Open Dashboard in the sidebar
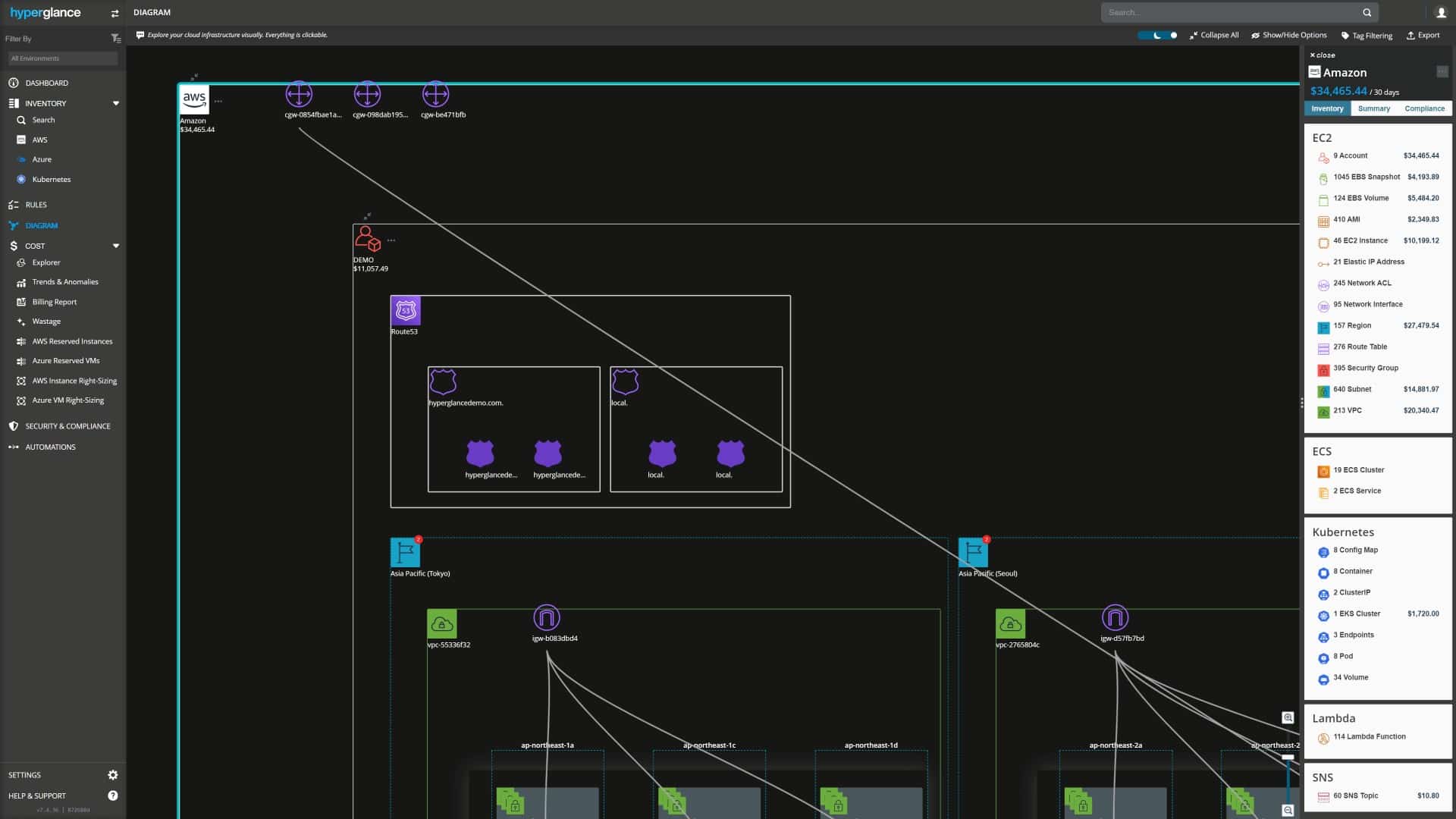1456x819 pixels. [46, 83]
